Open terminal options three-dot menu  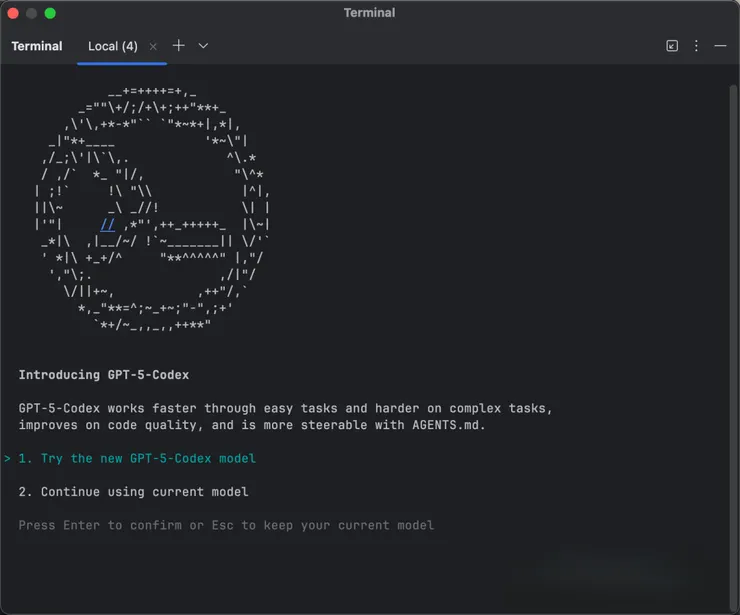pos(696,46)
